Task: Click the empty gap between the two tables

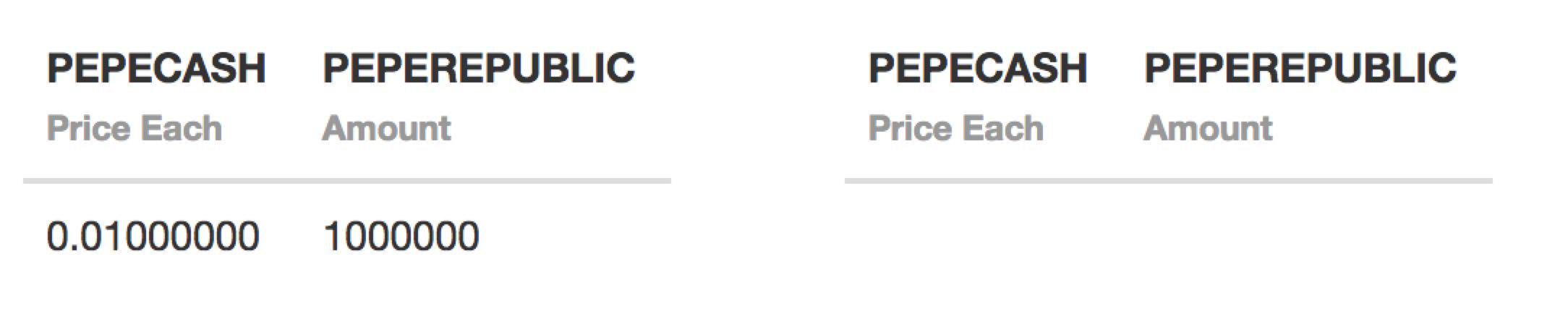Action: pos(758,163)
